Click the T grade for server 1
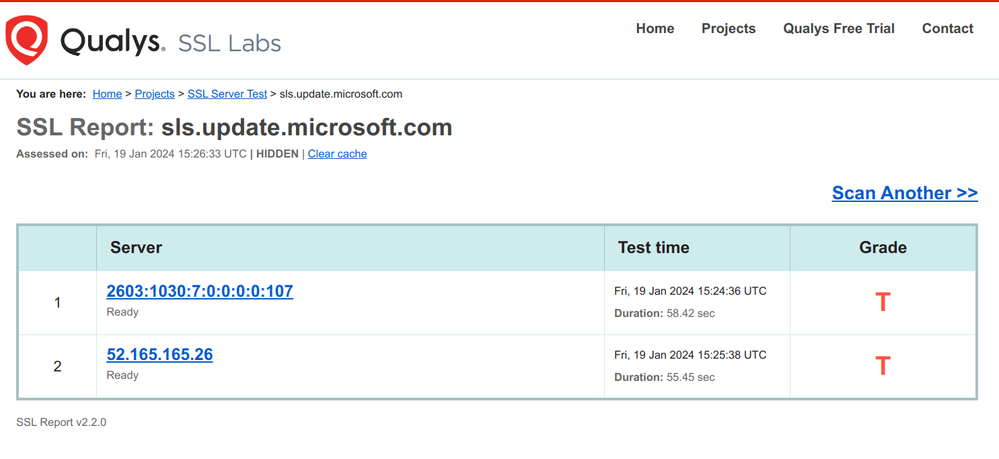Viewport: 999px width, 459px height. pos(882,302)
